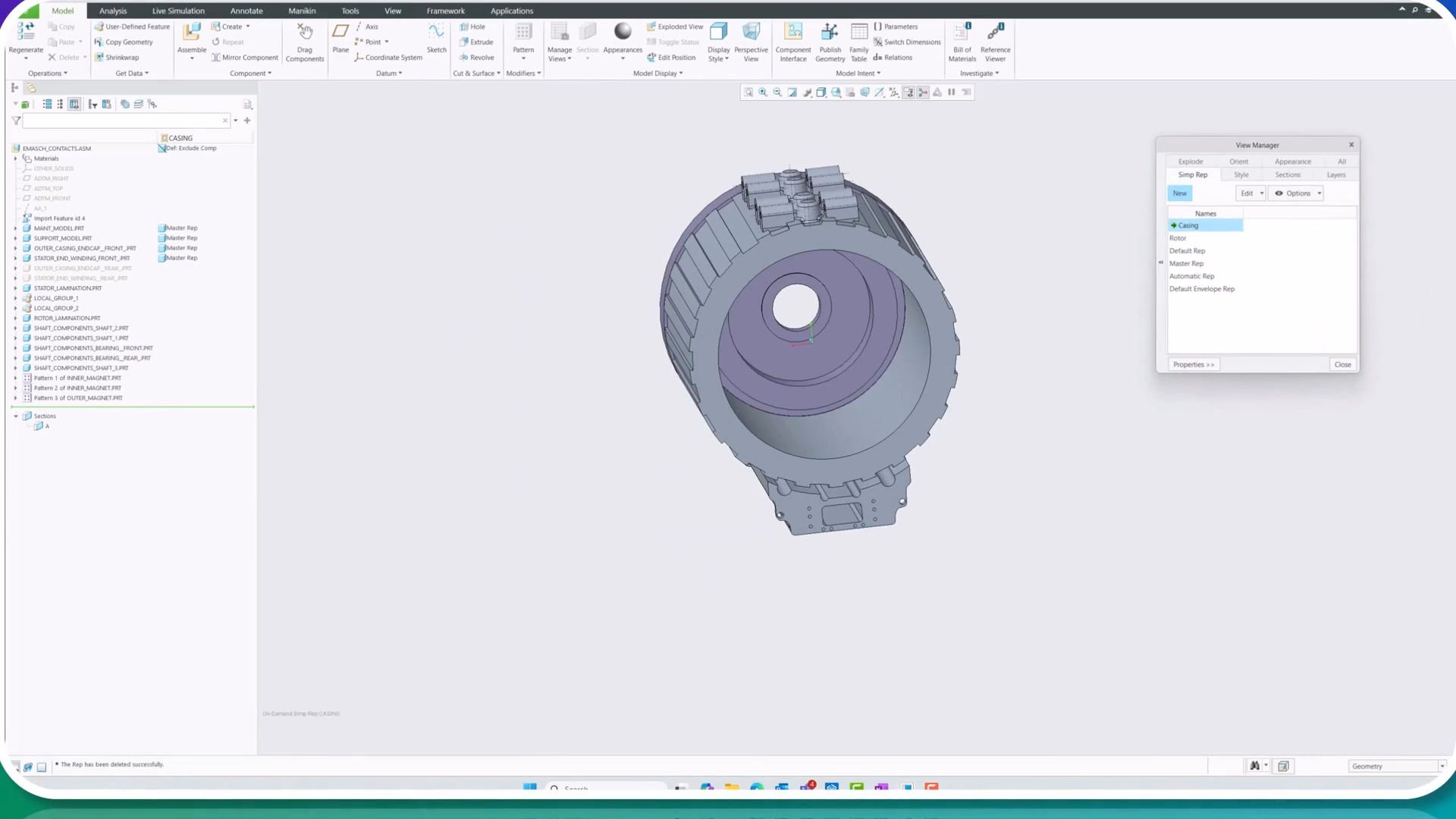Open the Geometry selection filter dropdown
Screen dimensions: 1456x819
point(1397,767)
